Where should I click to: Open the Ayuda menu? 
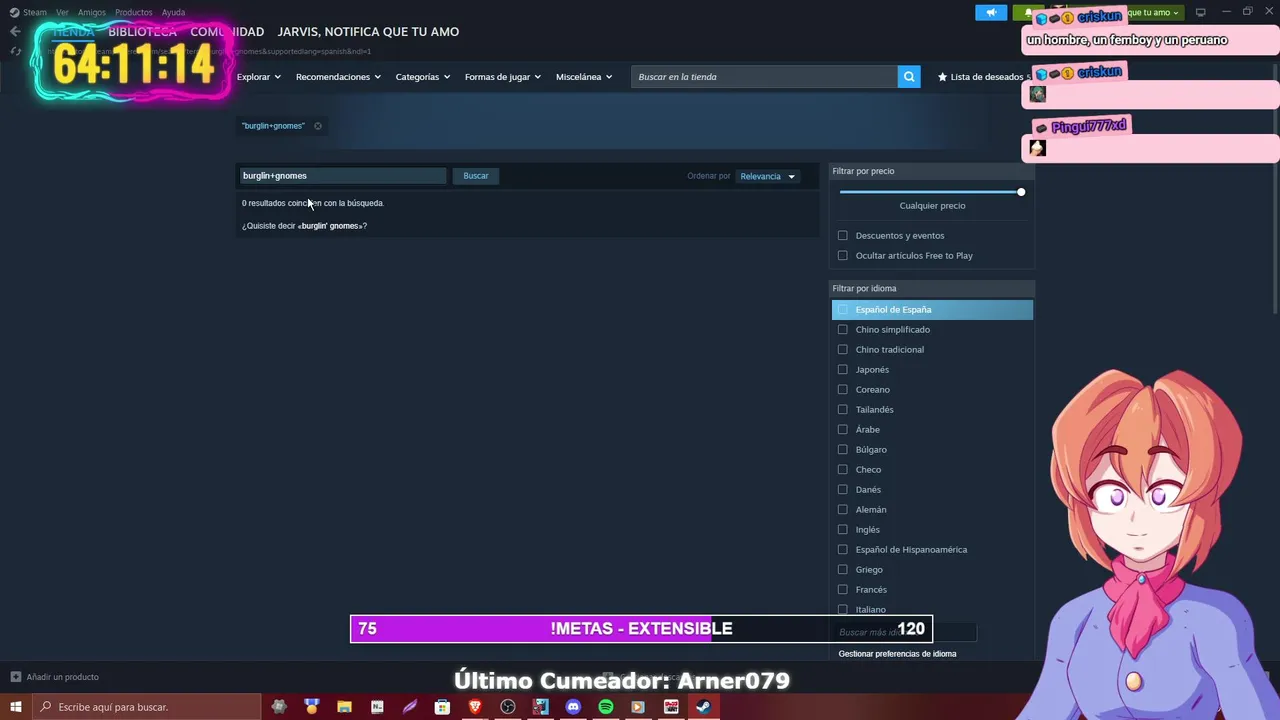pyautogui.click(x=174, y=12)
